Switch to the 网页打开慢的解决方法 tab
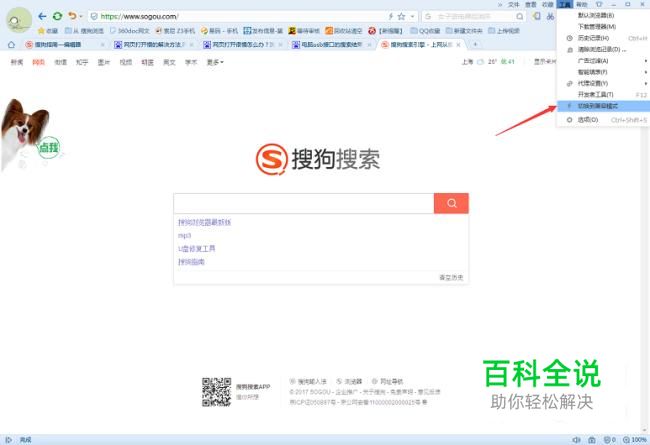 [151, 45]
